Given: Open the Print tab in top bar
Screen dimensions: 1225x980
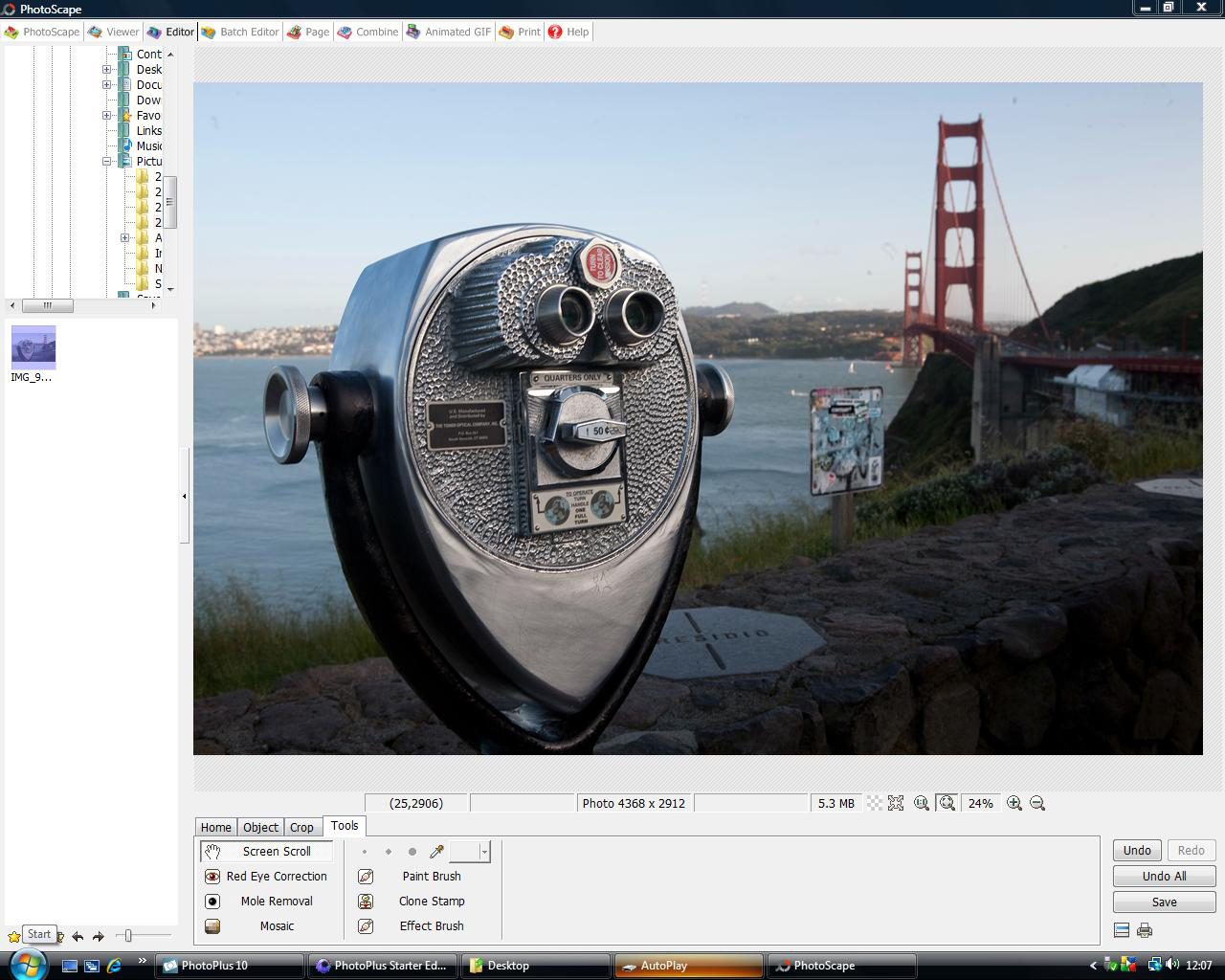Looking at the screenshot, I should [520, 32].
